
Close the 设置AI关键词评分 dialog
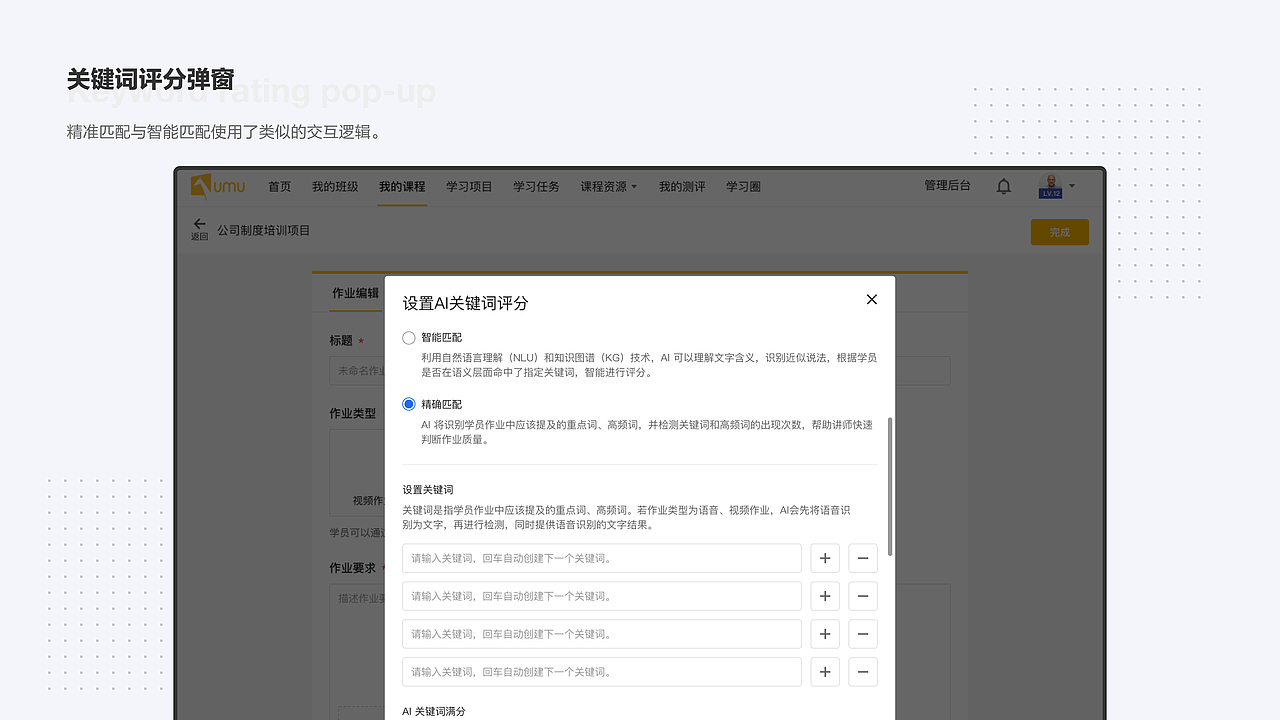point(871,299)
